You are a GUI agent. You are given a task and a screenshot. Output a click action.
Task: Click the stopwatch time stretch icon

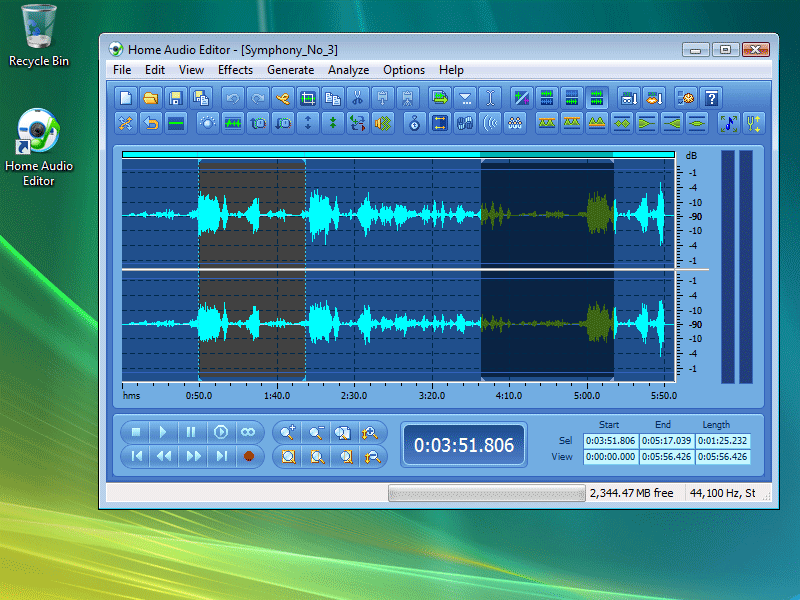(x=414, y=123)
